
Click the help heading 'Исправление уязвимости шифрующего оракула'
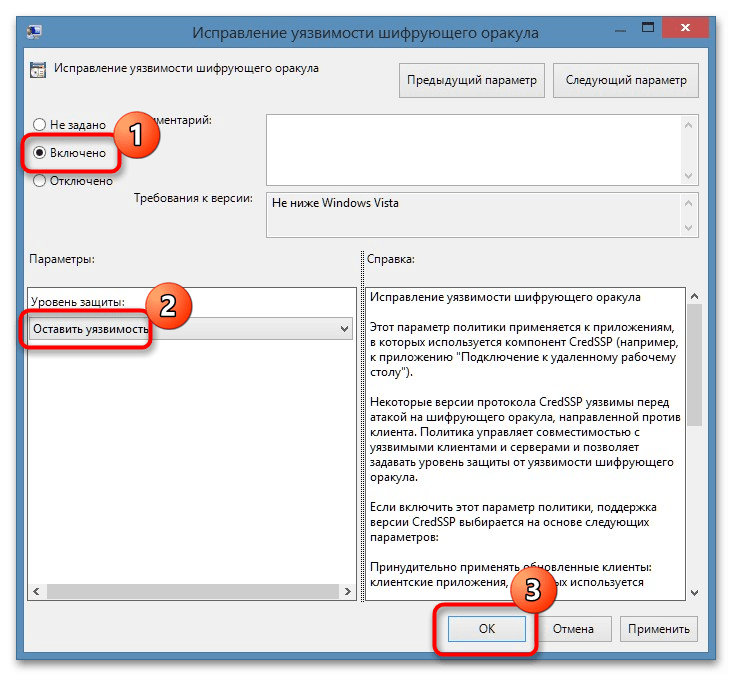(x=505, y=297)
